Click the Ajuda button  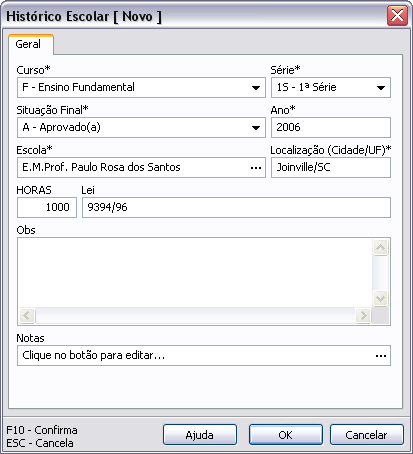200,435
